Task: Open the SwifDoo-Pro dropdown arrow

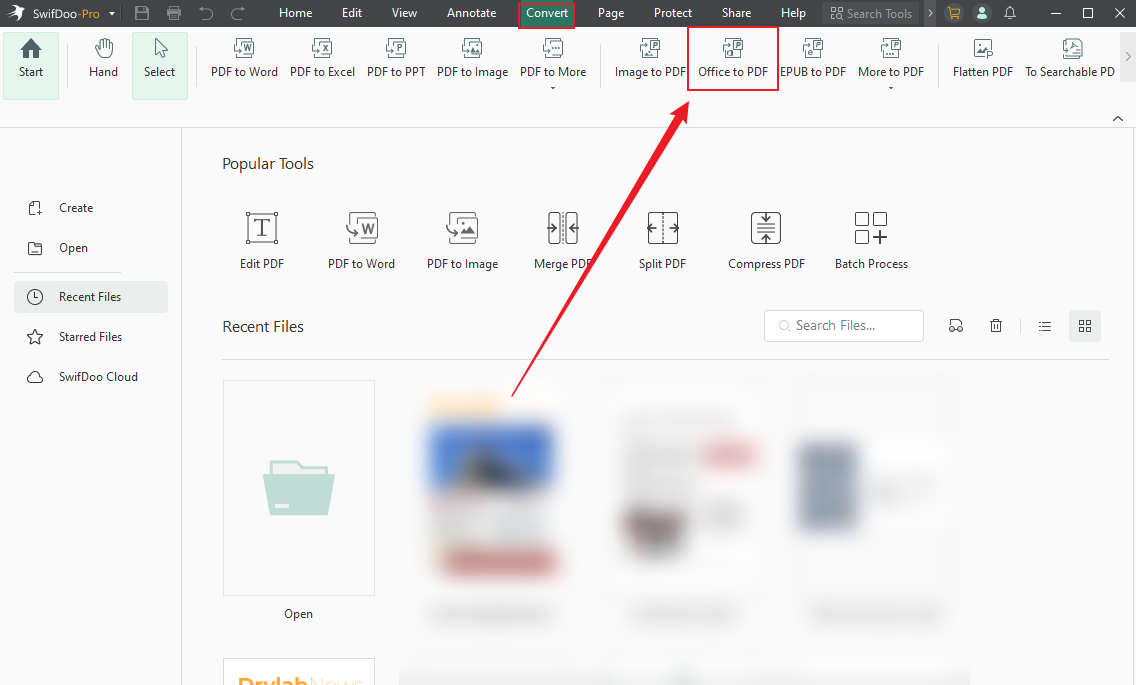Action: click(113, 13)
